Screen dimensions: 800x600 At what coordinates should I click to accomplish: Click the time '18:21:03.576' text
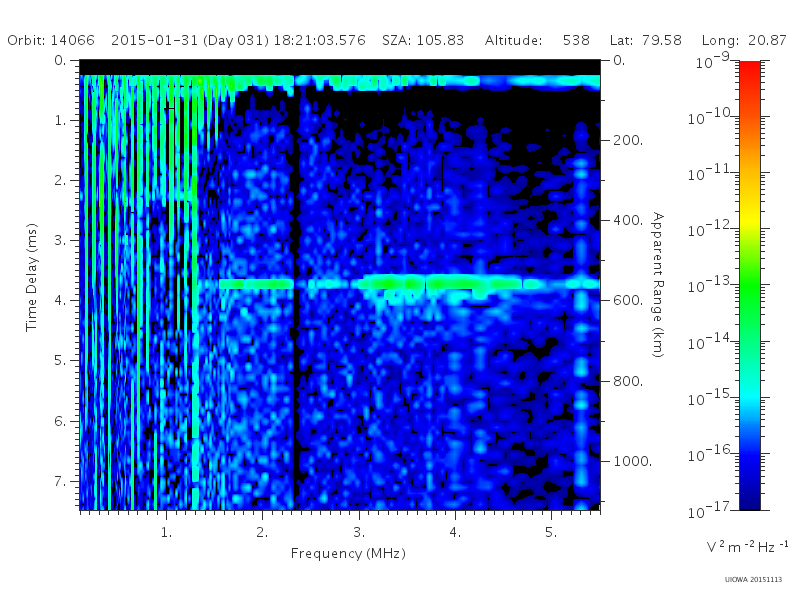click(319, 40)
